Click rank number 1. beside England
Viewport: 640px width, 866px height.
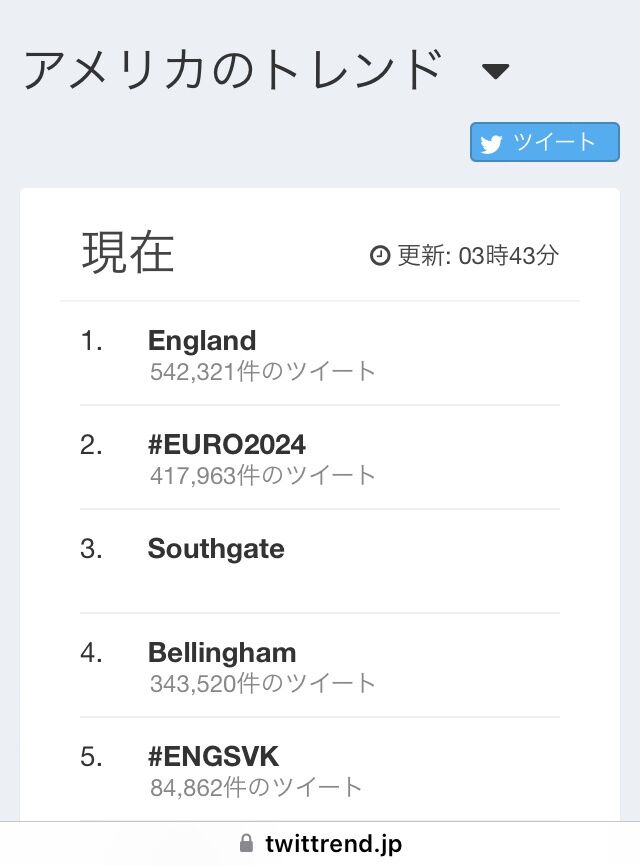92,341
